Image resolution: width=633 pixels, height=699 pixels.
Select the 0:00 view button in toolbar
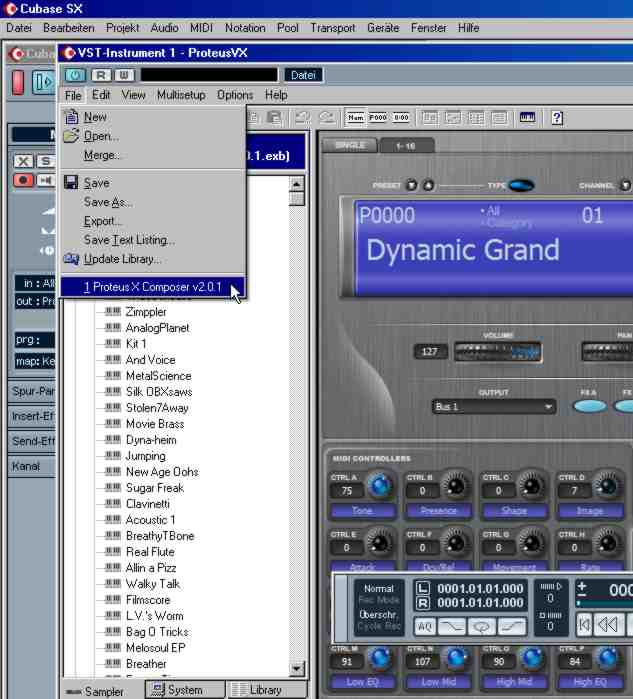click(x=401, y=118)
